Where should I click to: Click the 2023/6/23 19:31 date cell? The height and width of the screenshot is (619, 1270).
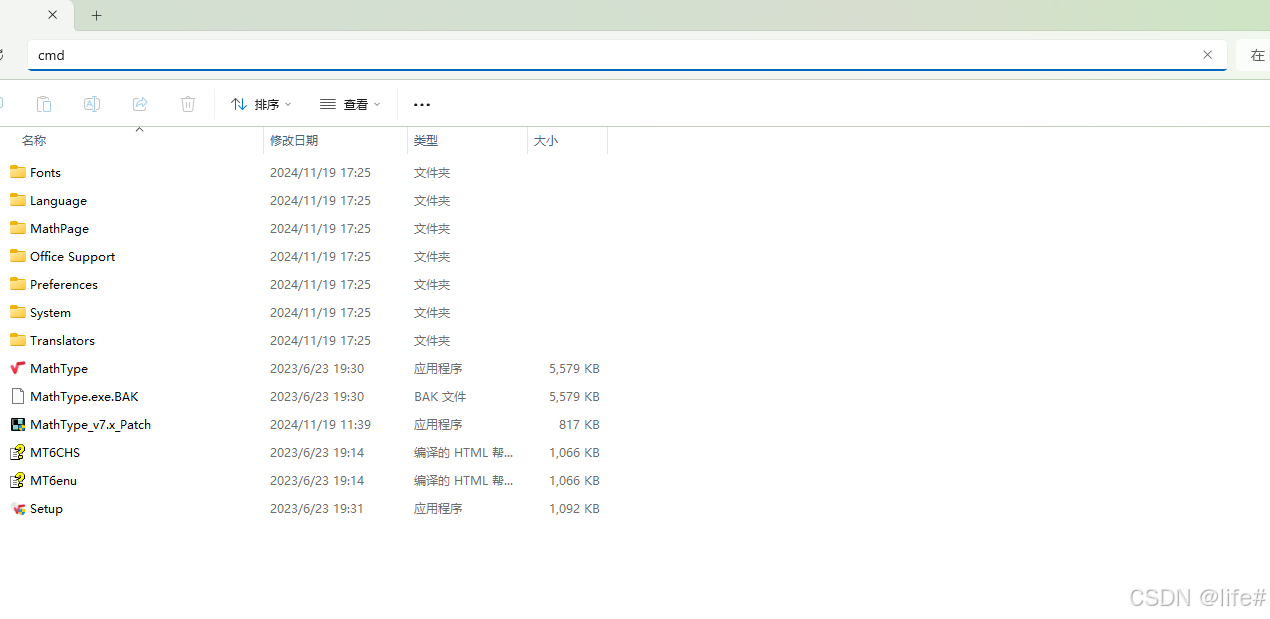pos(317,509)
